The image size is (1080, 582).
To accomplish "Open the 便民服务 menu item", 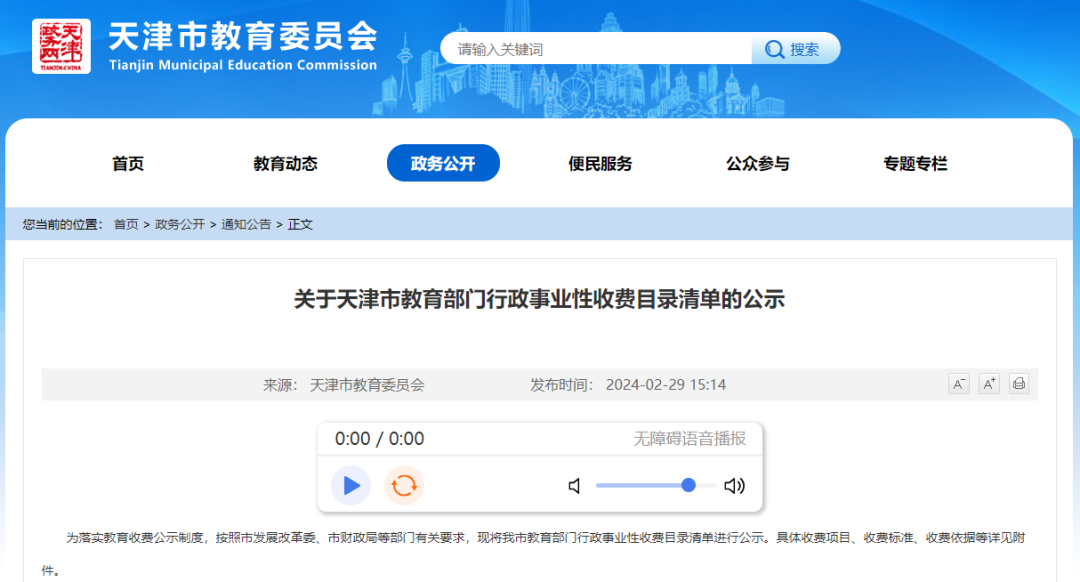I will point(599,163).
